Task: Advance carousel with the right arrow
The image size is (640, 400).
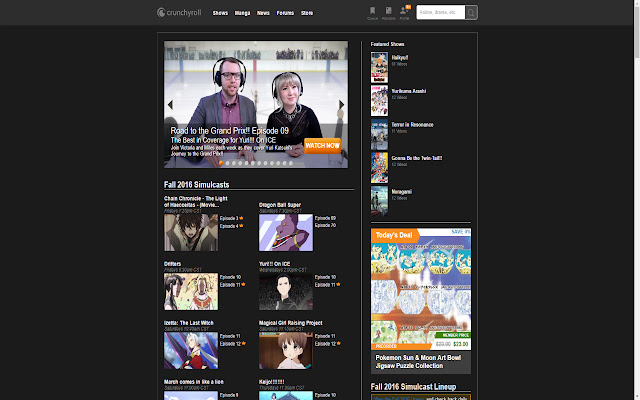Action: pos(341,104)
